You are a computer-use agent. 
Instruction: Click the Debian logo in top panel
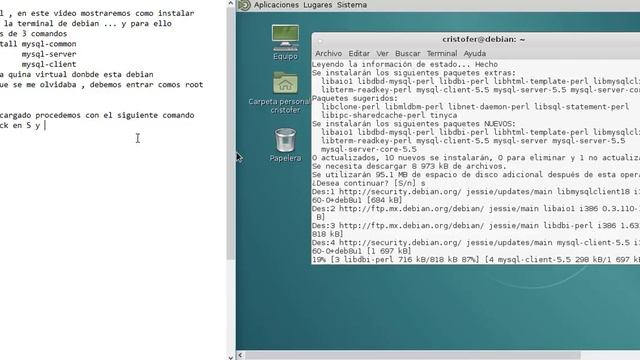(244, 5)
